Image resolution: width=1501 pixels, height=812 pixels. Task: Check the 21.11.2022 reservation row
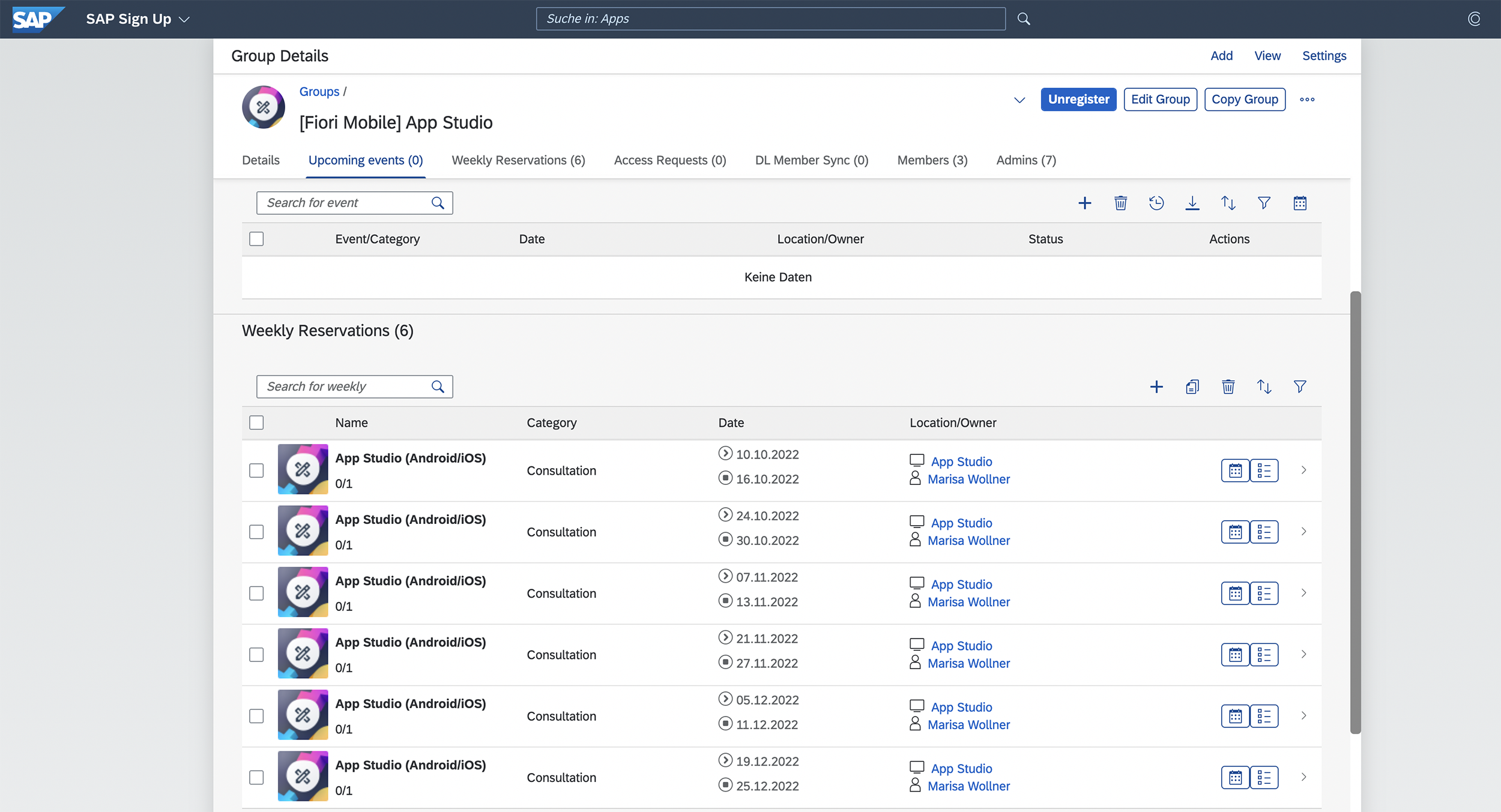256,655
